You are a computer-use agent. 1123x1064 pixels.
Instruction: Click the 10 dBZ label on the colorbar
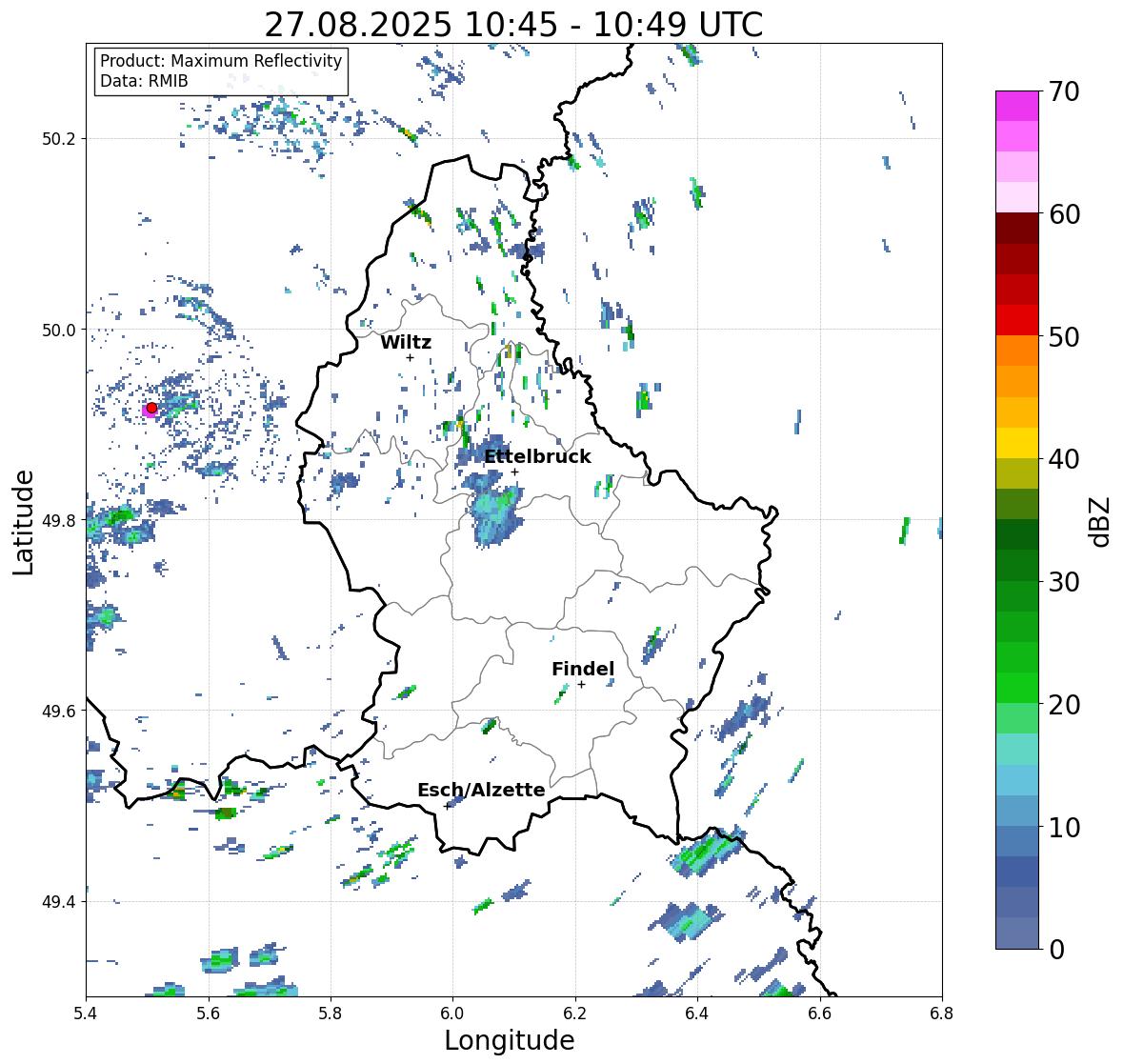coord(1064,827)
